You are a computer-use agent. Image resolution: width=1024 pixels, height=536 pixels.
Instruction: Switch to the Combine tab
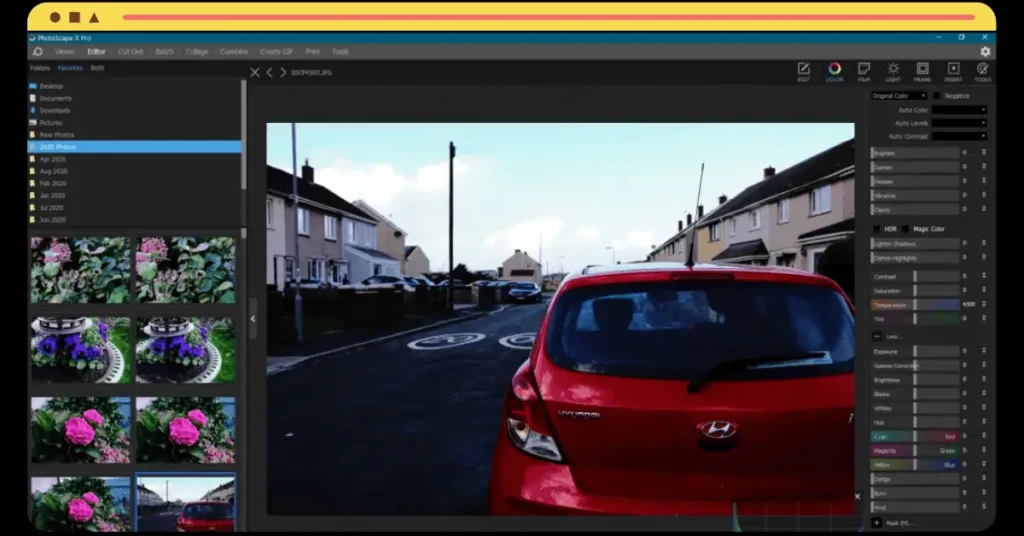click(x=234, y=52)
